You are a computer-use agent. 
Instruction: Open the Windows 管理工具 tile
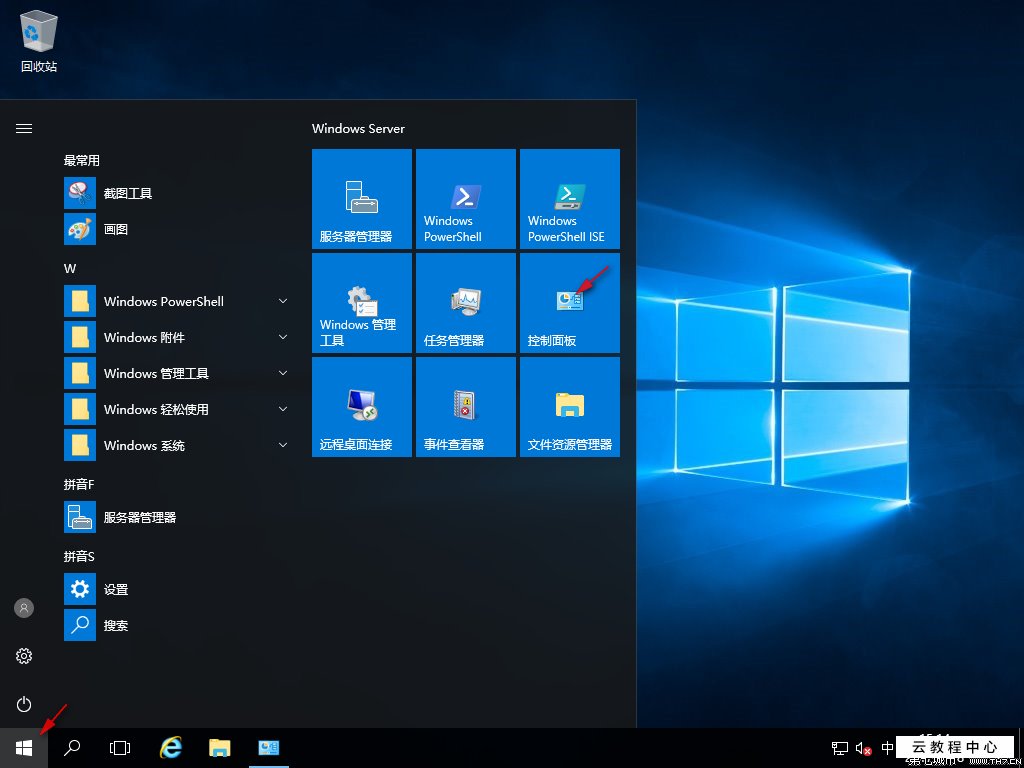point(362,303)
